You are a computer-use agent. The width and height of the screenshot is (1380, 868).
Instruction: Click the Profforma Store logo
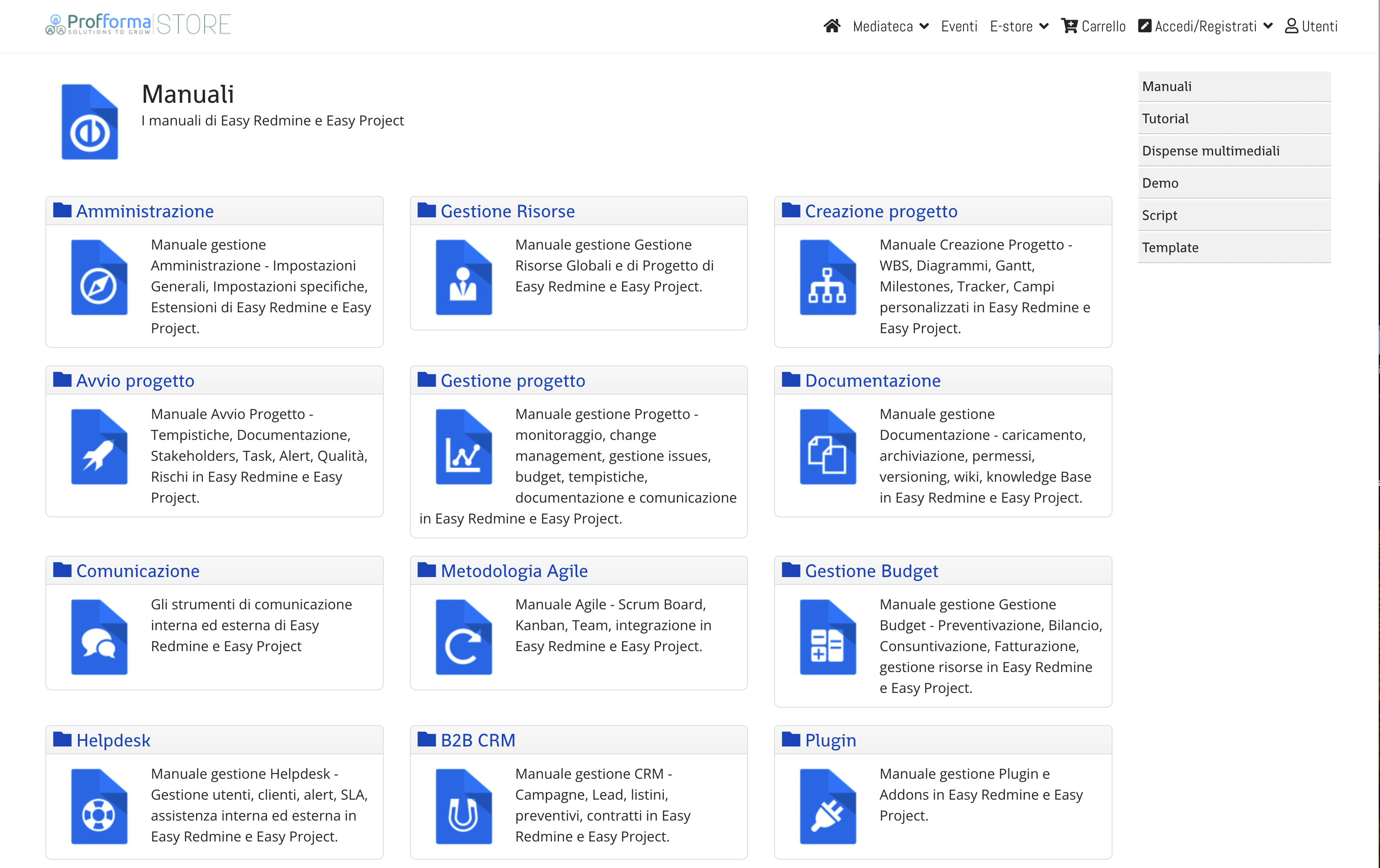[138, 25]
